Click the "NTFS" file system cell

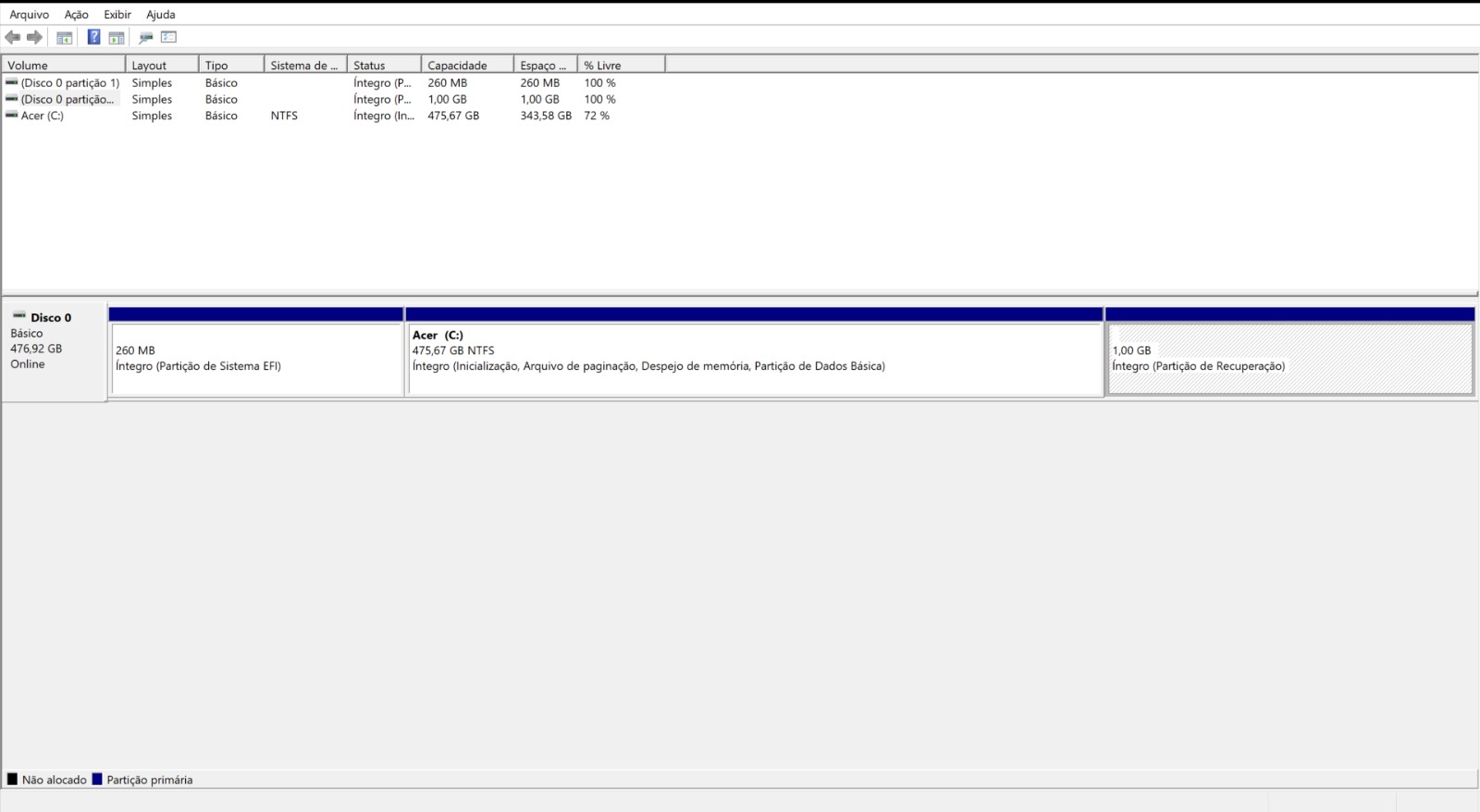click(x=284, y=116)
